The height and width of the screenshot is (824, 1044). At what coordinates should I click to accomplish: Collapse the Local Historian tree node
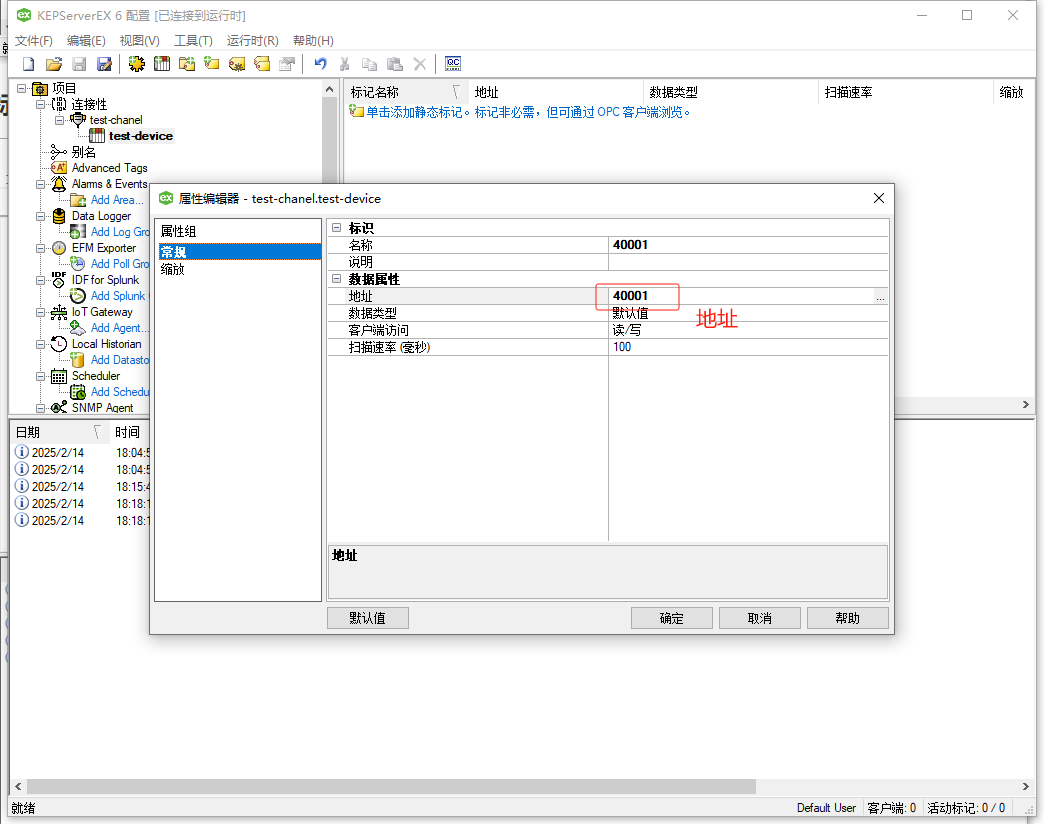click(x=41, y=343)
